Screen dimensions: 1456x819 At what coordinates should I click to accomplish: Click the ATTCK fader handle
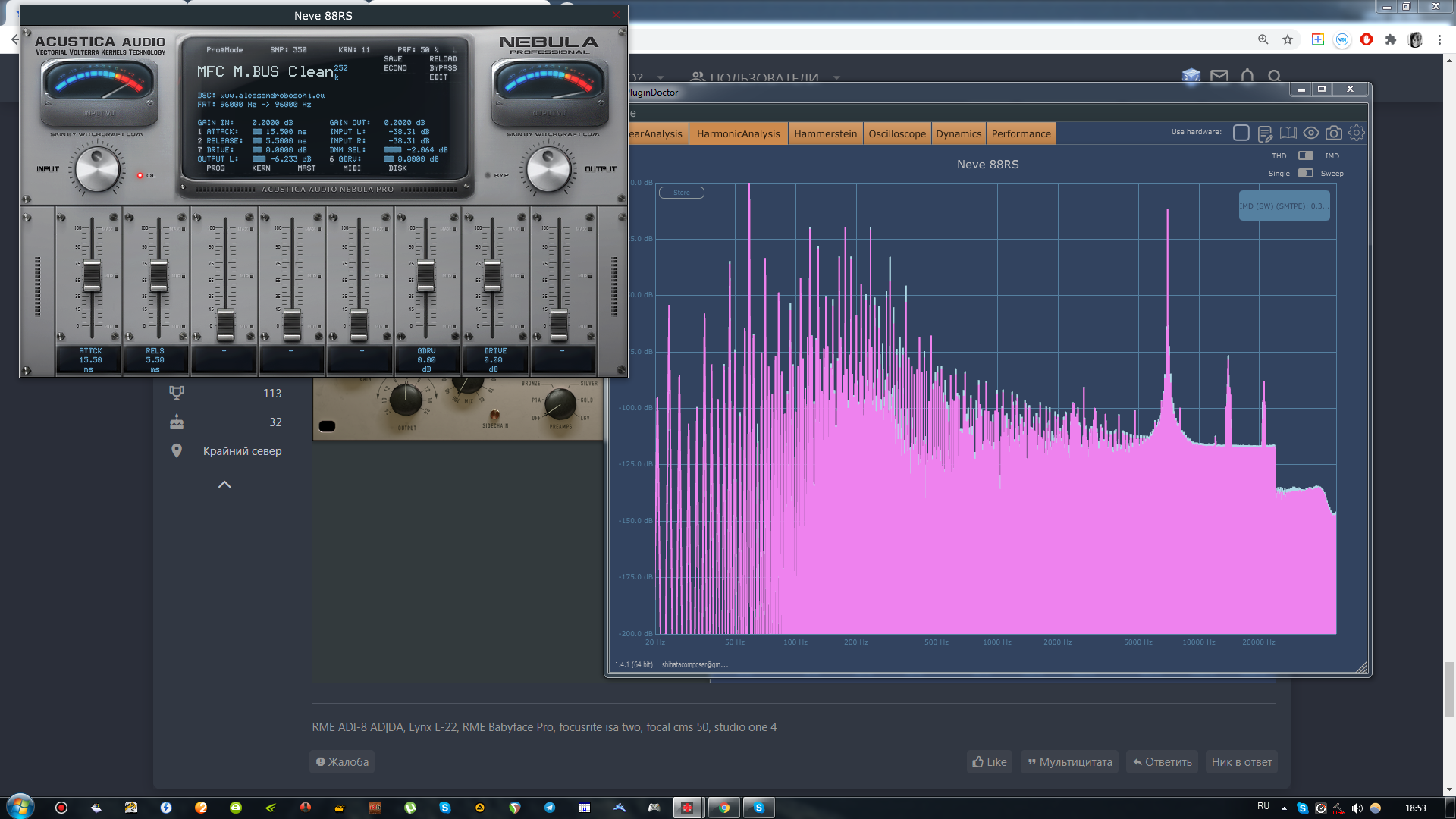[92, 276]
